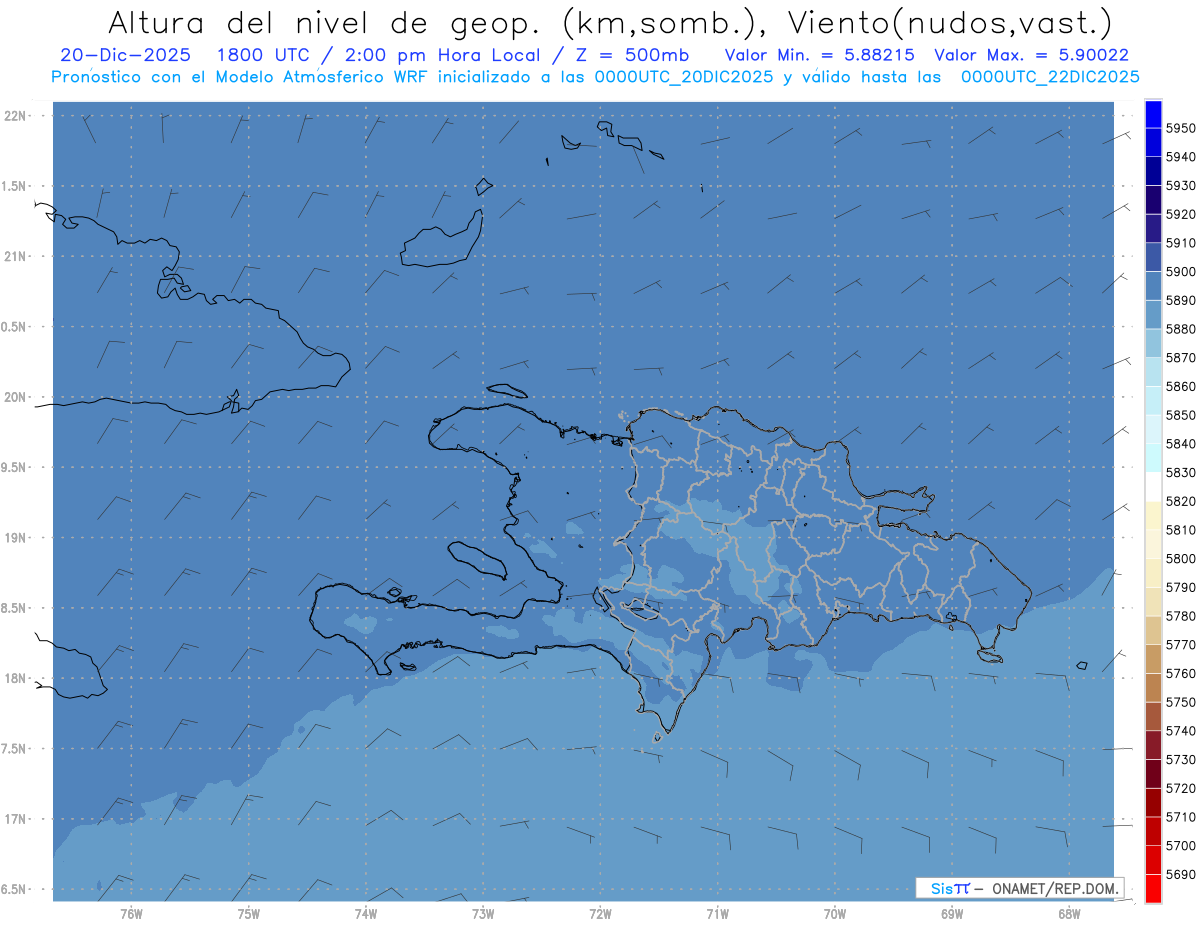Click the colorbar segment between 5880 and 5870
The height and width of the screenshot is (927, 1200).
click(x=1153, y=343)
